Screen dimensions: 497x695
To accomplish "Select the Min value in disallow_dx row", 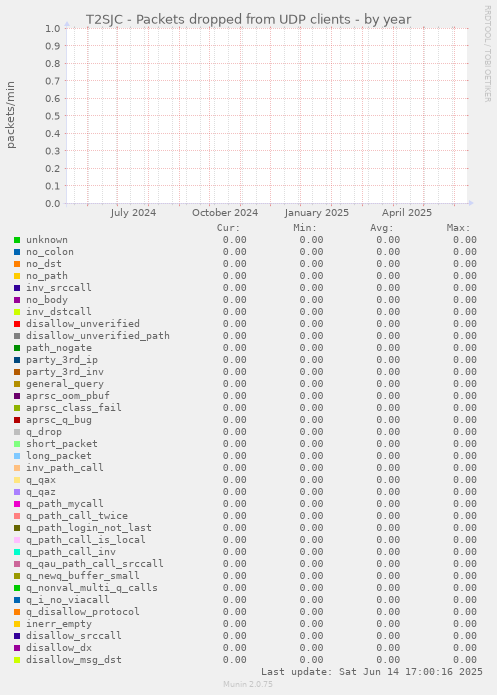I will coord(311,648).
